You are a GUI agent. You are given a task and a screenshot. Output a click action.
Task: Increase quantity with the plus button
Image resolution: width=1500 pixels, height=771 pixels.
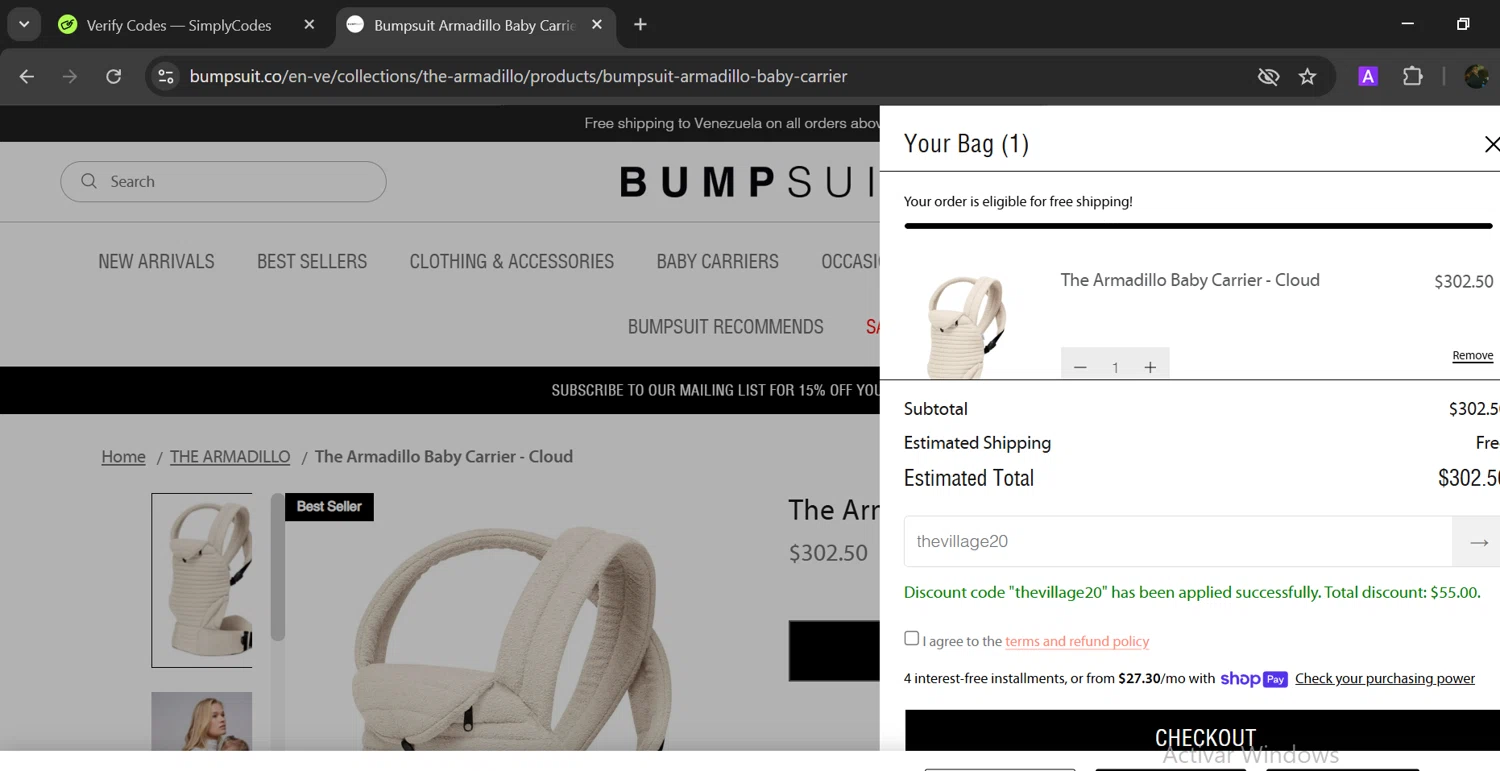pos(1150,367)
